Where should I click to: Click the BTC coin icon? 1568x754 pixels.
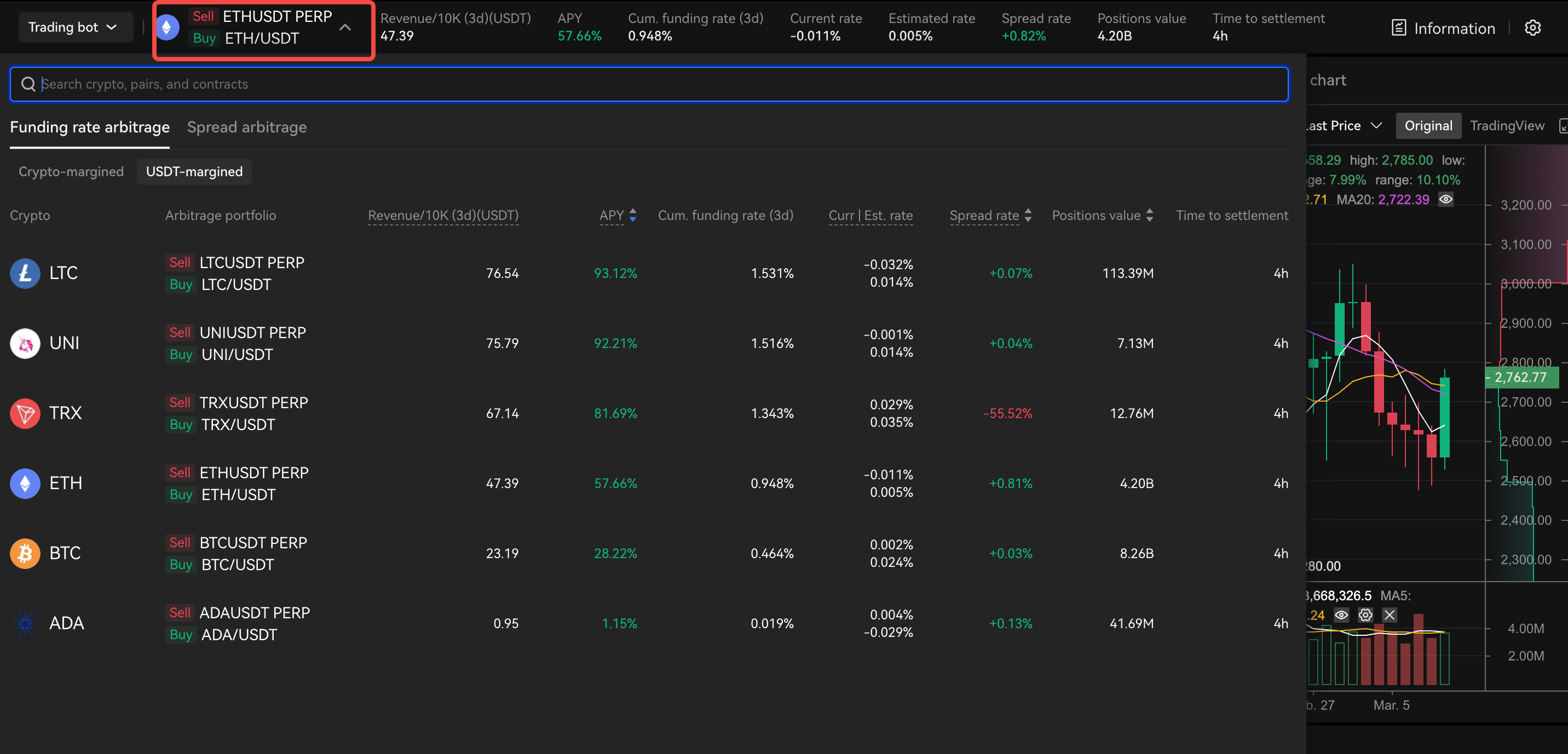(25, 553)
